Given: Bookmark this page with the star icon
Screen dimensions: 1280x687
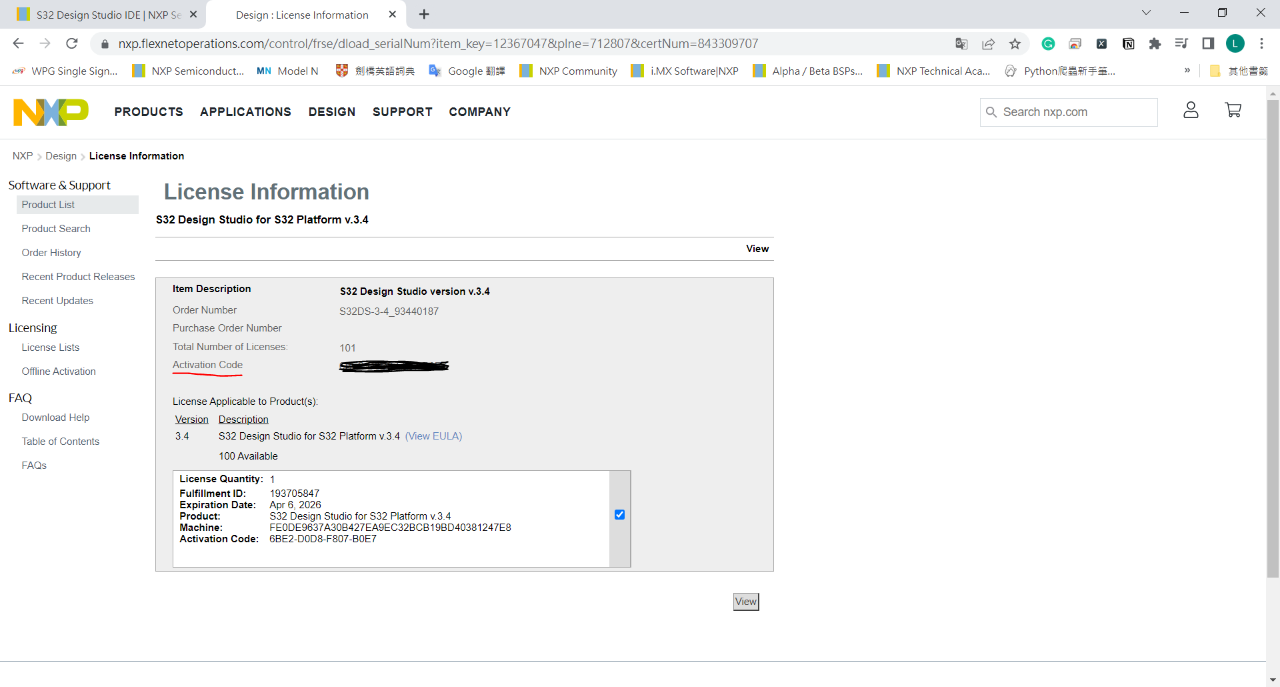Looking at the screenshot, I should click(x=1015, y=44).
